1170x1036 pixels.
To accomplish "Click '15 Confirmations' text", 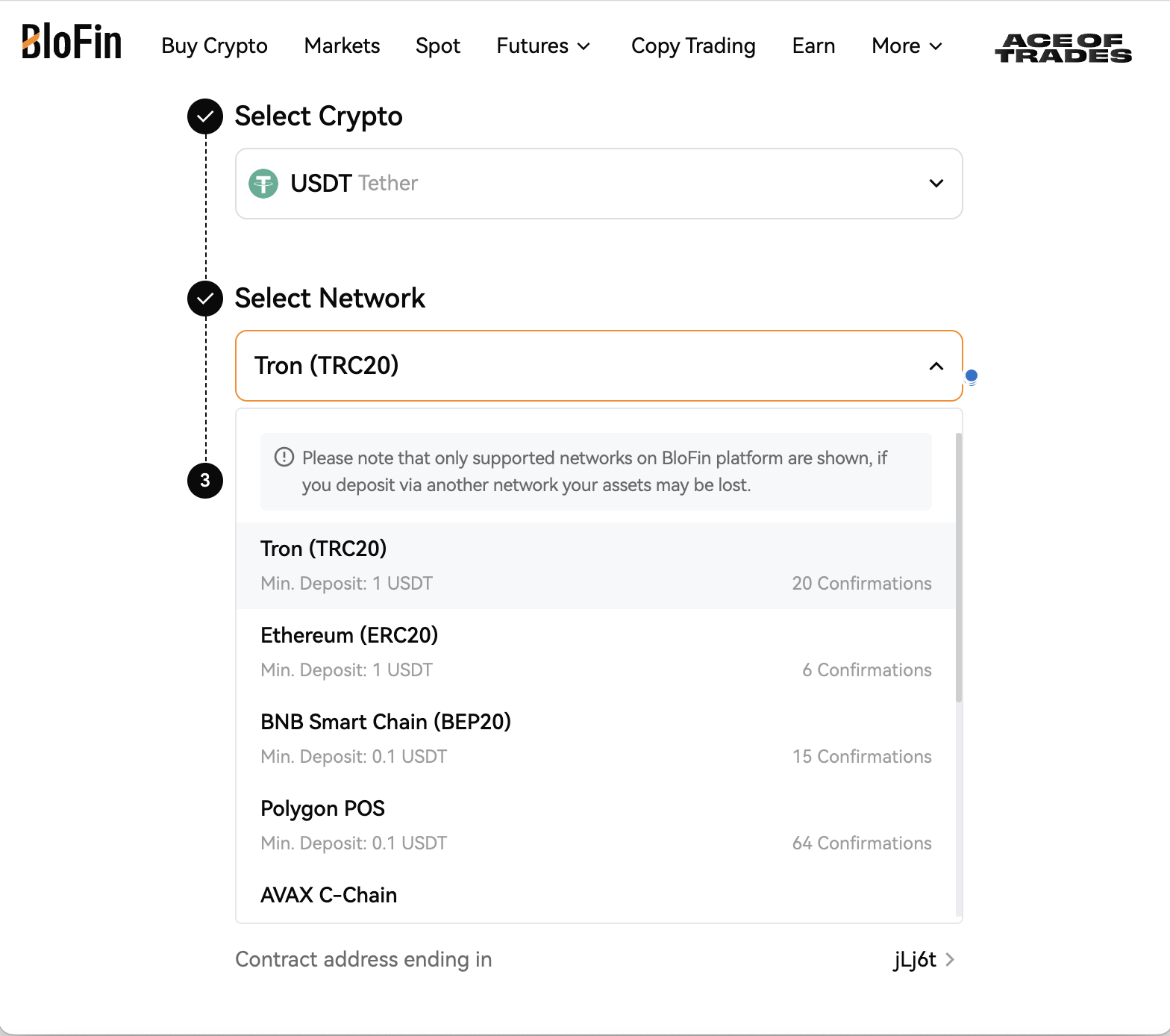I will coord(862,757).
